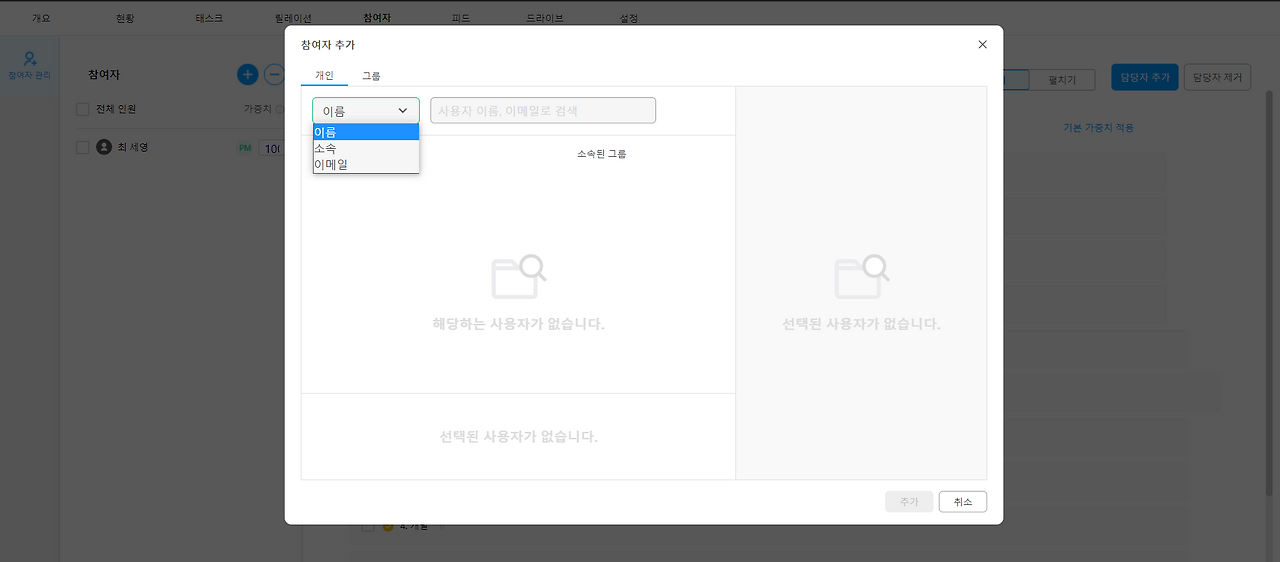The width and height of the screenshot is (1280, 562).
Task: Cancel with the 취소 button
Action: point(963,502)
